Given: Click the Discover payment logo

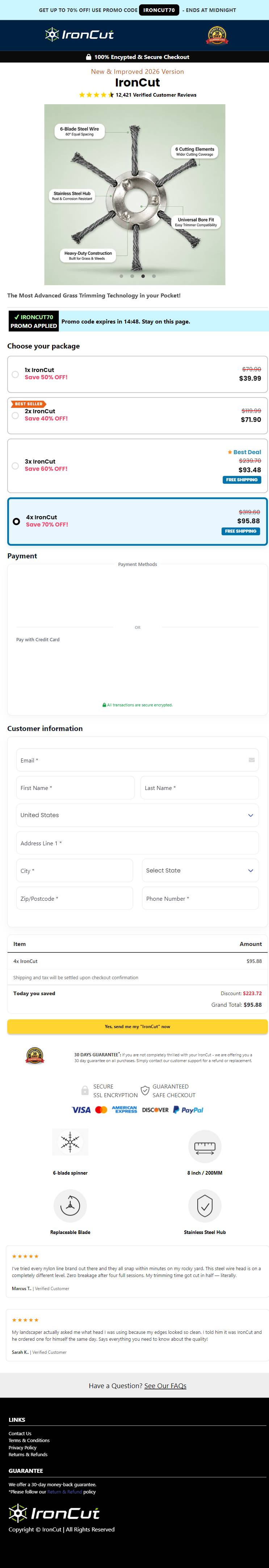Looking at the screenshot, I should 155,1110.
